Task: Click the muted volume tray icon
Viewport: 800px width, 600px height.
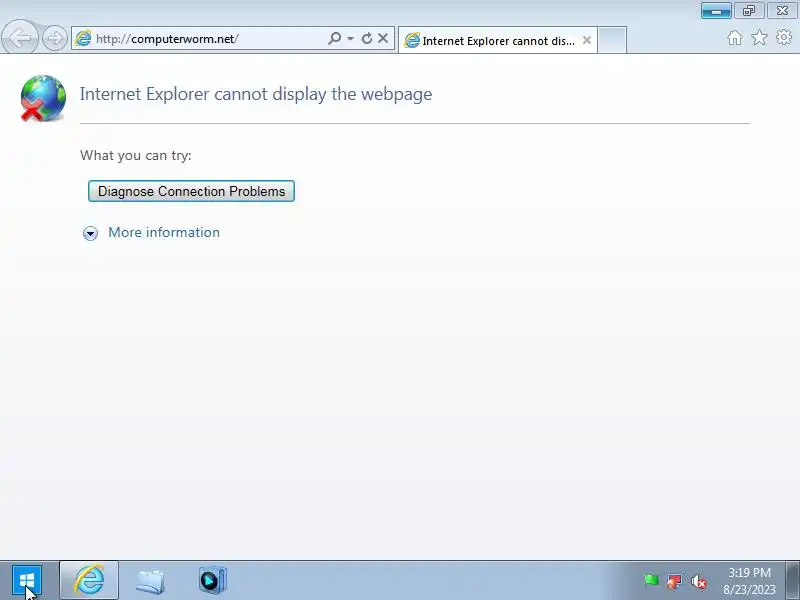Action: click(698, 581)
